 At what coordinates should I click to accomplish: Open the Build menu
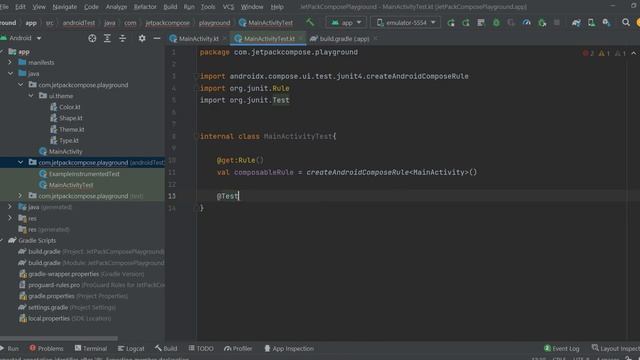(170, 7)
